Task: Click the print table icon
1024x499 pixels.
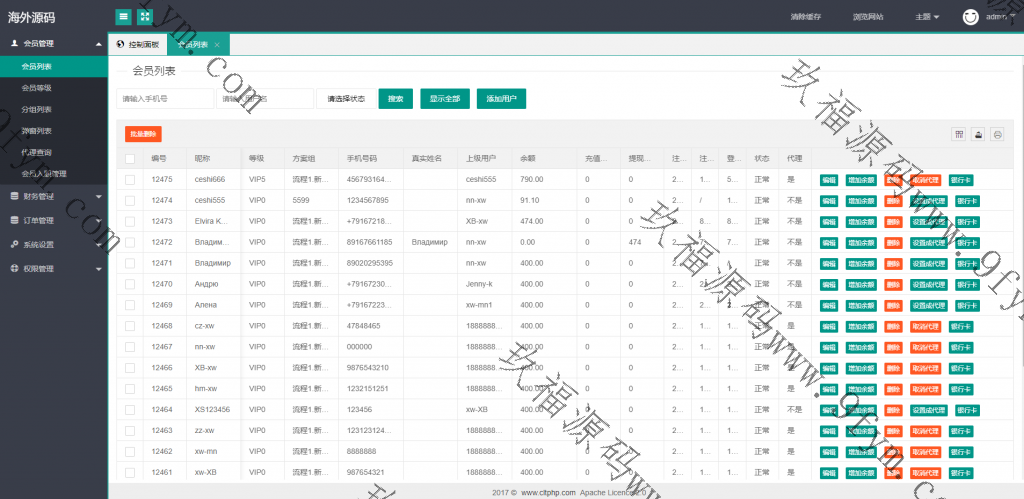Action: click(x=997, y=134)
